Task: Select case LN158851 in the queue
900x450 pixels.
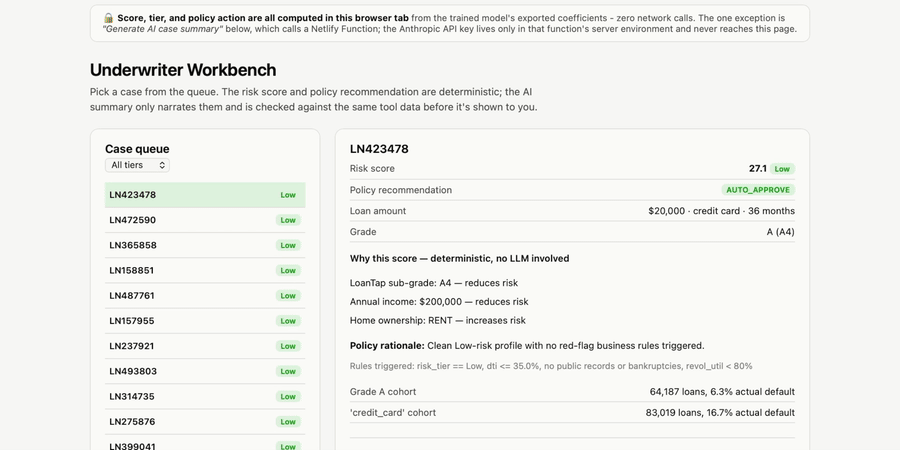Action: pos(205,271)
